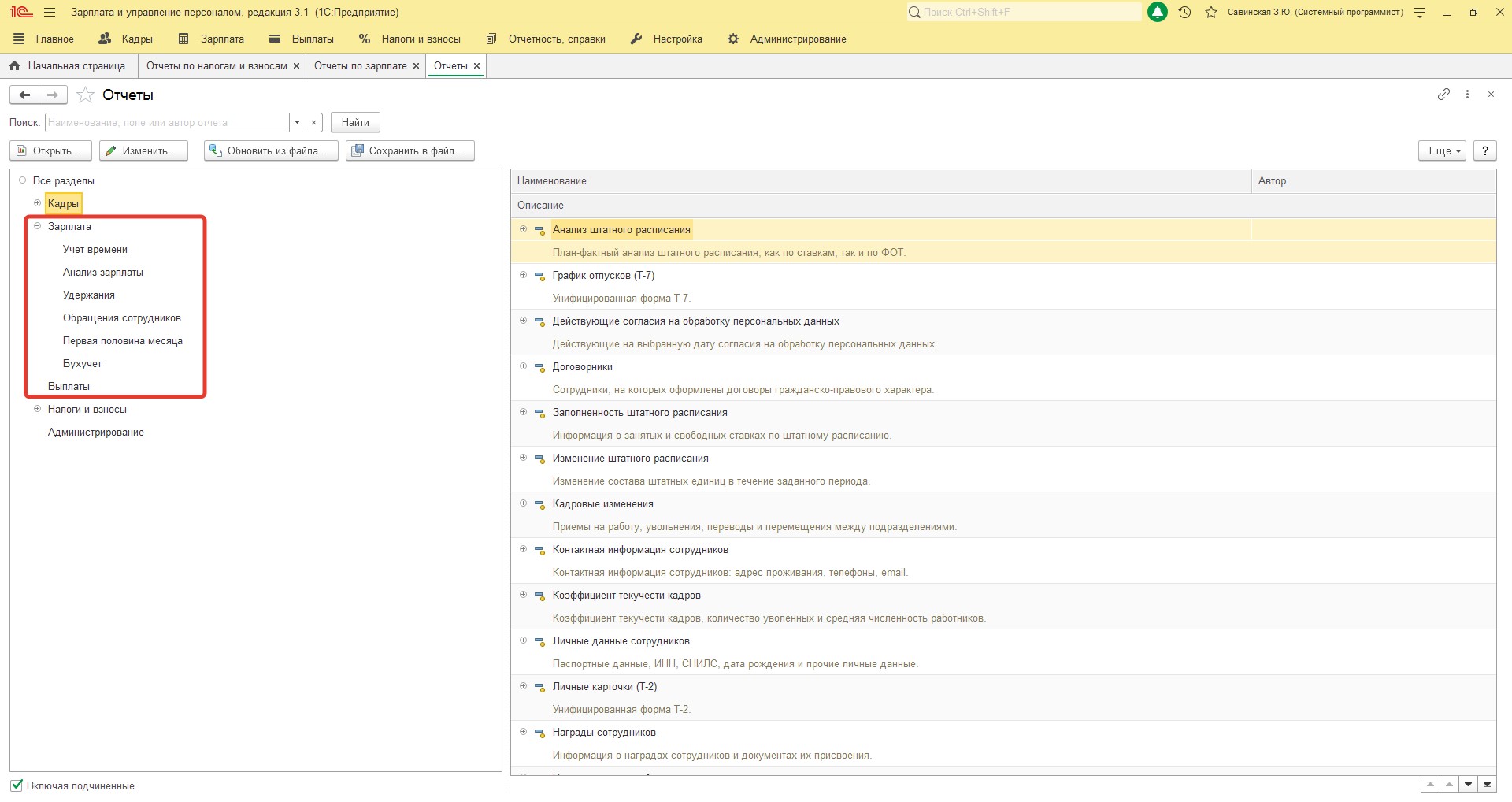The width and height of the screenshot is (1512, 802).
Task: Click the forward arrow navigation button
Action: click(x=53, y=95)
